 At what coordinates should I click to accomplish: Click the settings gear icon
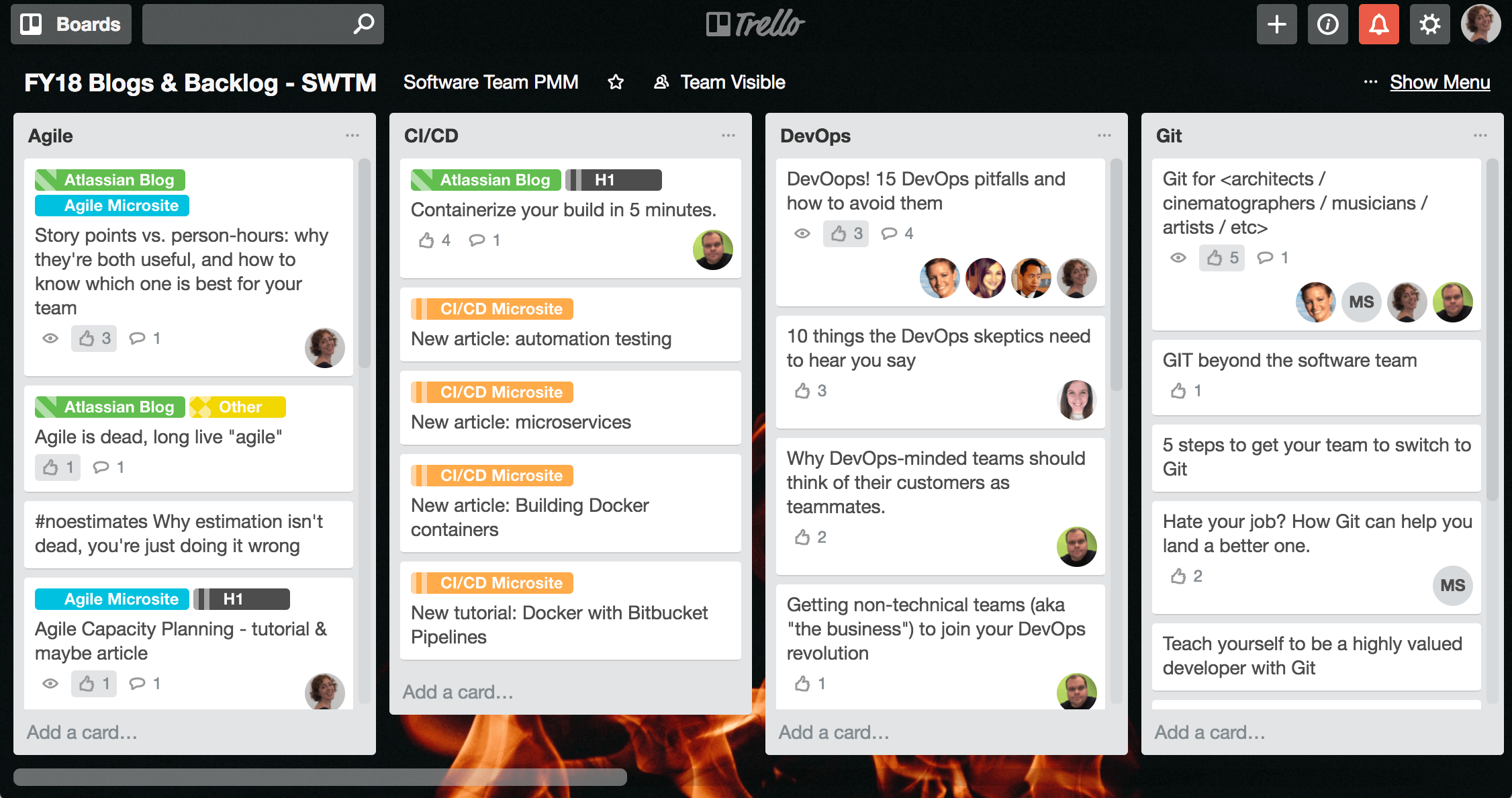(x=1429, y=24)
